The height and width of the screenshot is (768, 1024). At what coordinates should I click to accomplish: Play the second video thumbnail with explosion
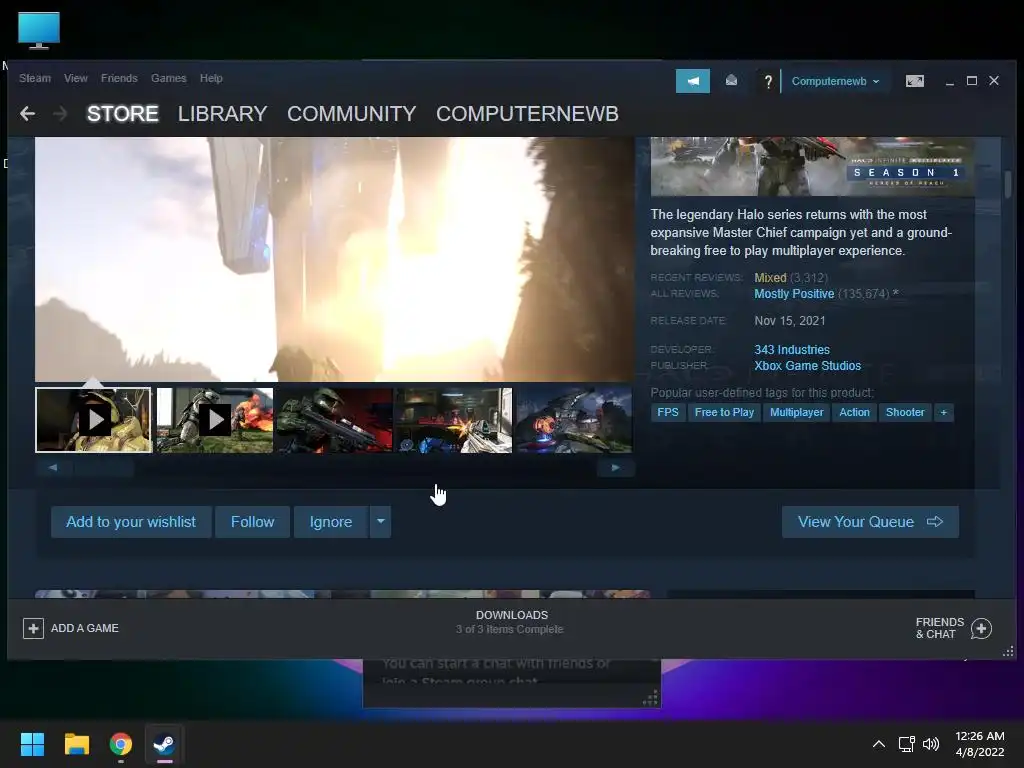coord(214,420)
